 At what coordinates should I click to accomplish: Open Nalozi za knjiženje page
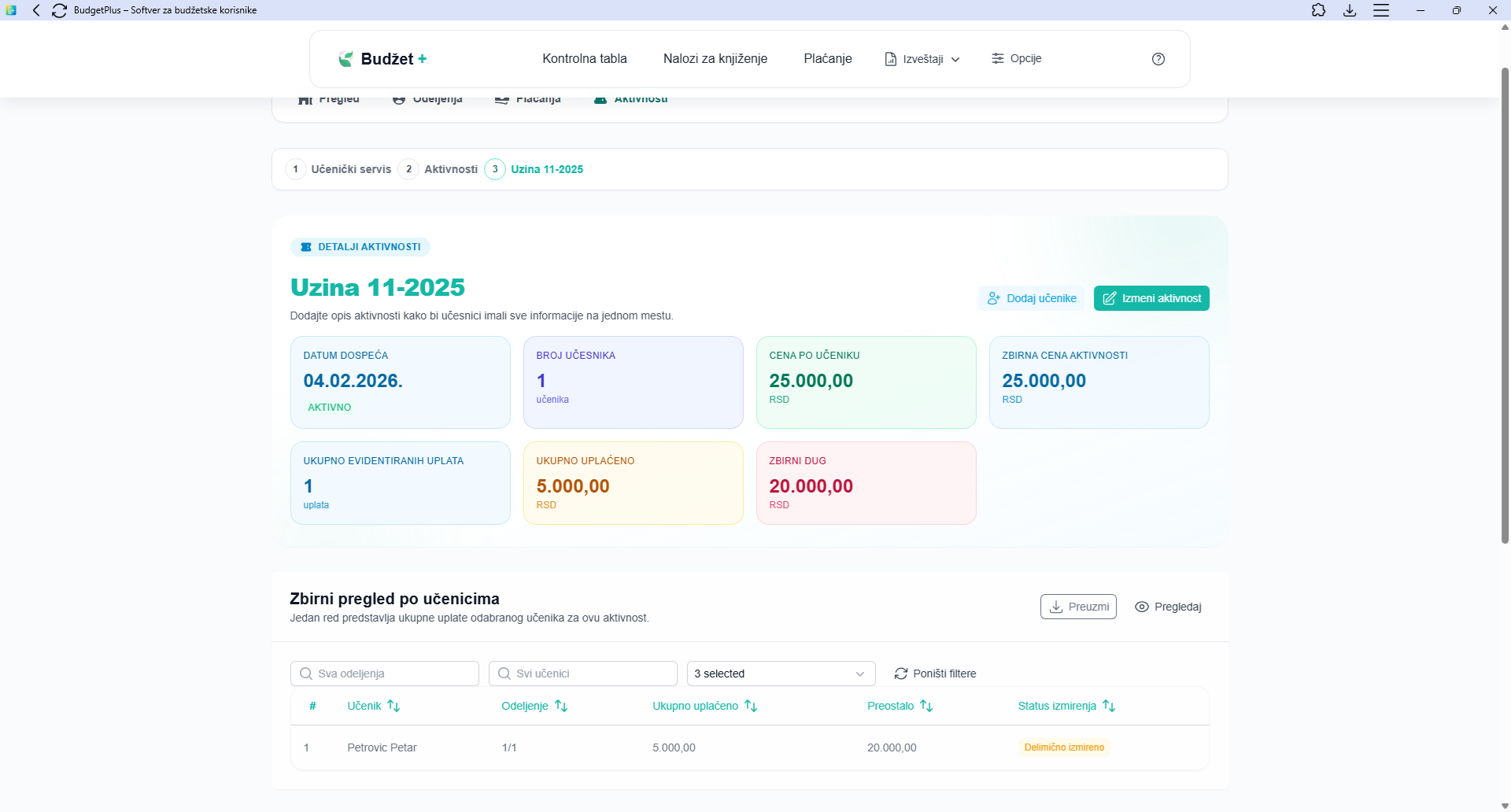(715, 59)
